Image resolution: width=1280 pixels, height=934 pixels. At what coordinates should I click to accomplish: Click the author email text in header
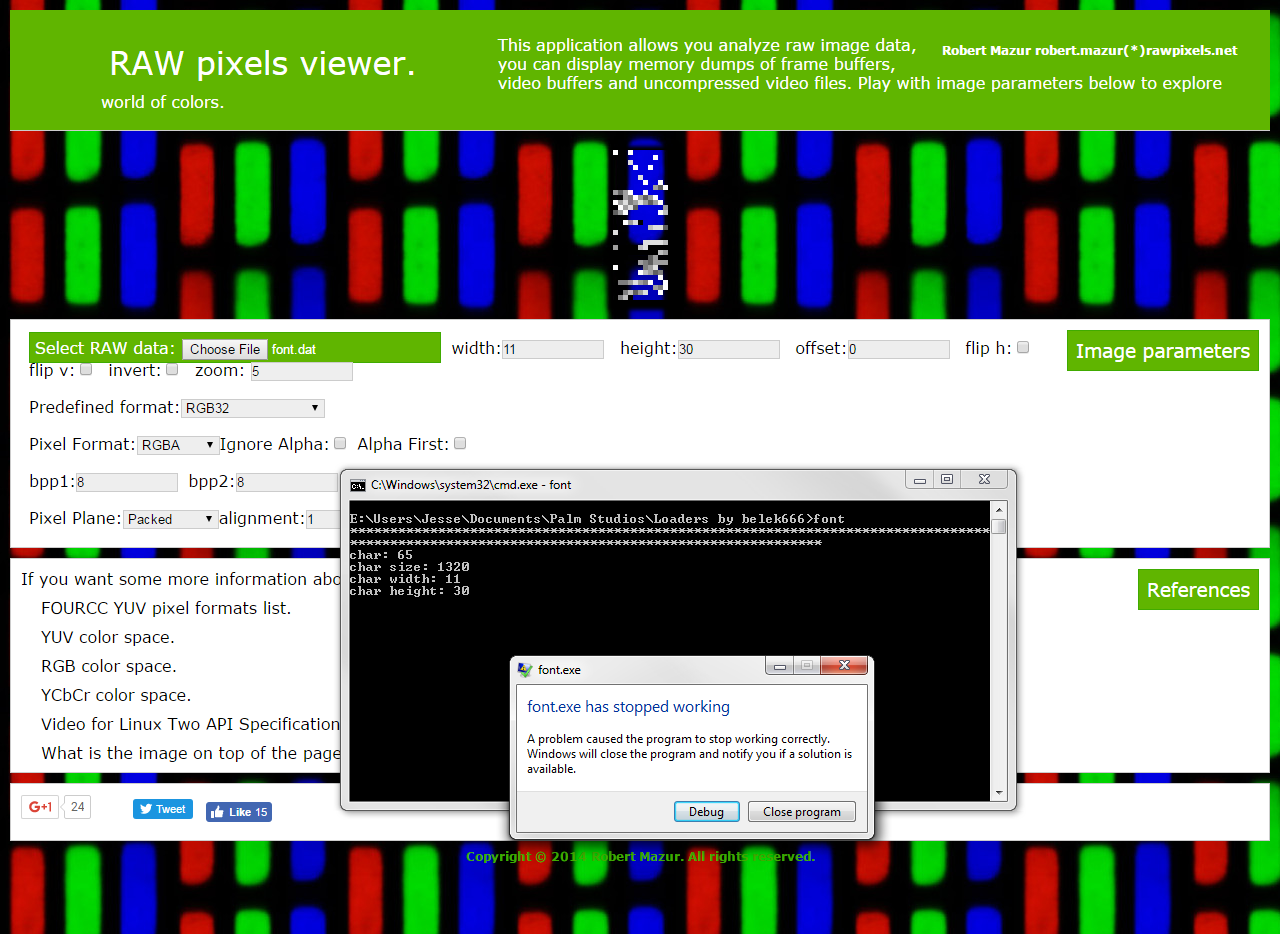(1089, 50)
